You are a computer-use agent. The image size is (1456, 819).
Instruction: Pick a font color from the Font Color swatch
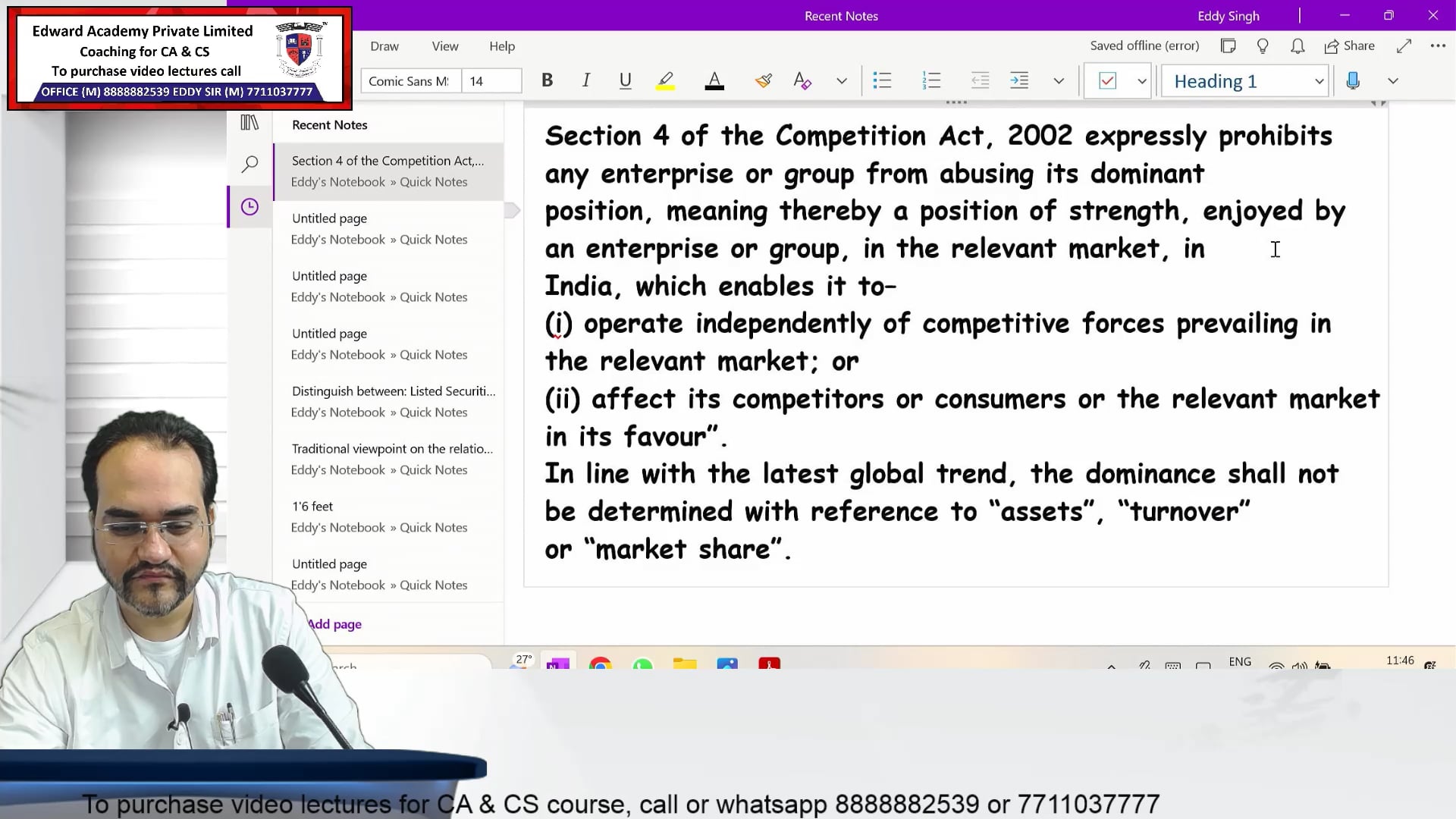click(714, 80)
